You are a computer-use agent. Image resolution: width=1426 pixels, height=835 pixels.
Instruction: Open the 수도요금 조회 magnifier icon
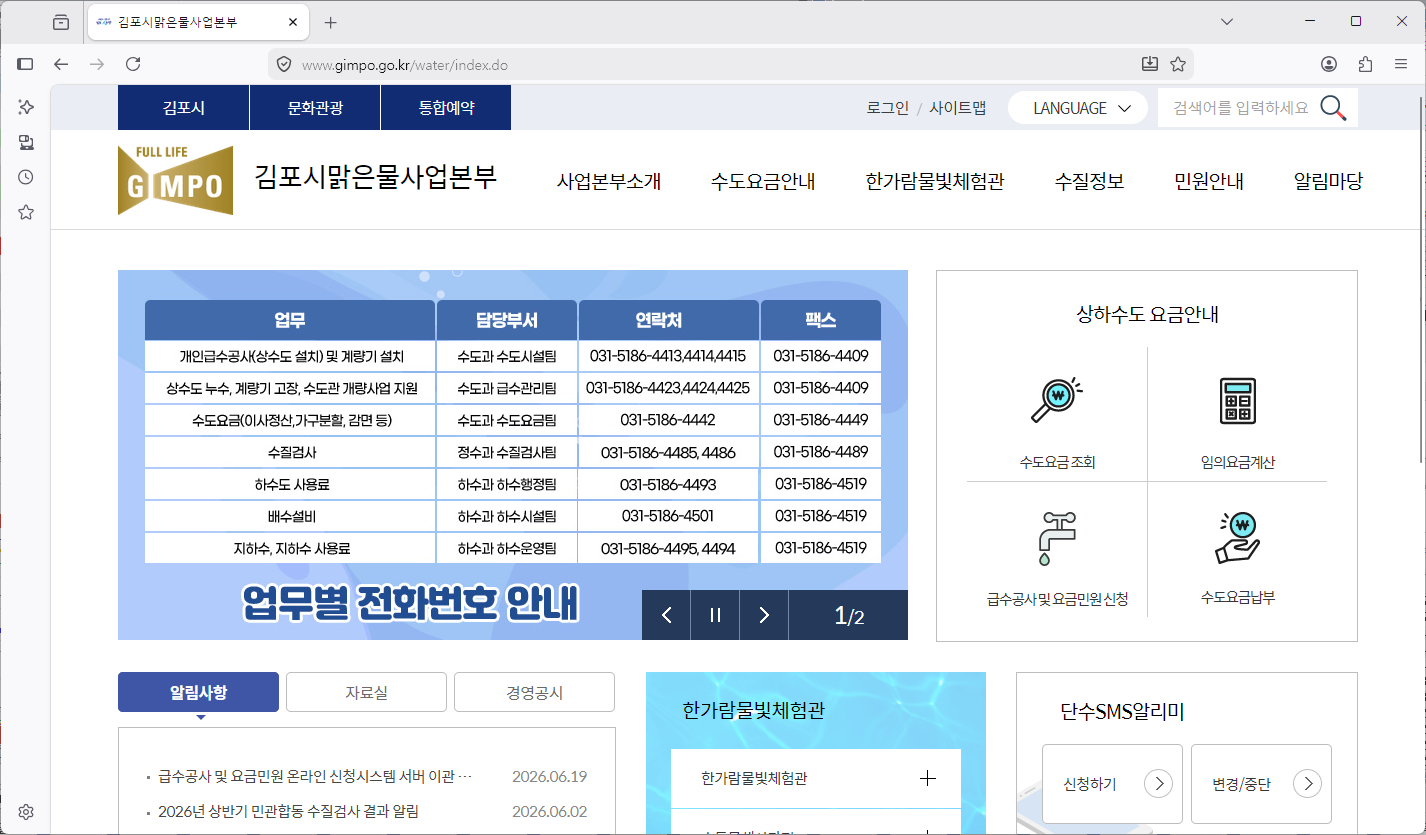1056,399
